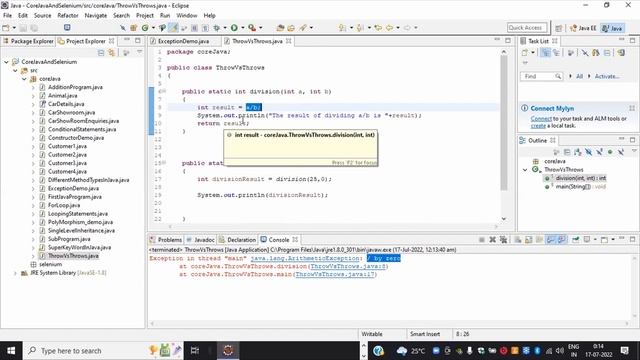Image resolution: width=640 pixels, height=360 pixels.
Task: Click the Run External Tools icon
Action: click(x=252, y=28)
